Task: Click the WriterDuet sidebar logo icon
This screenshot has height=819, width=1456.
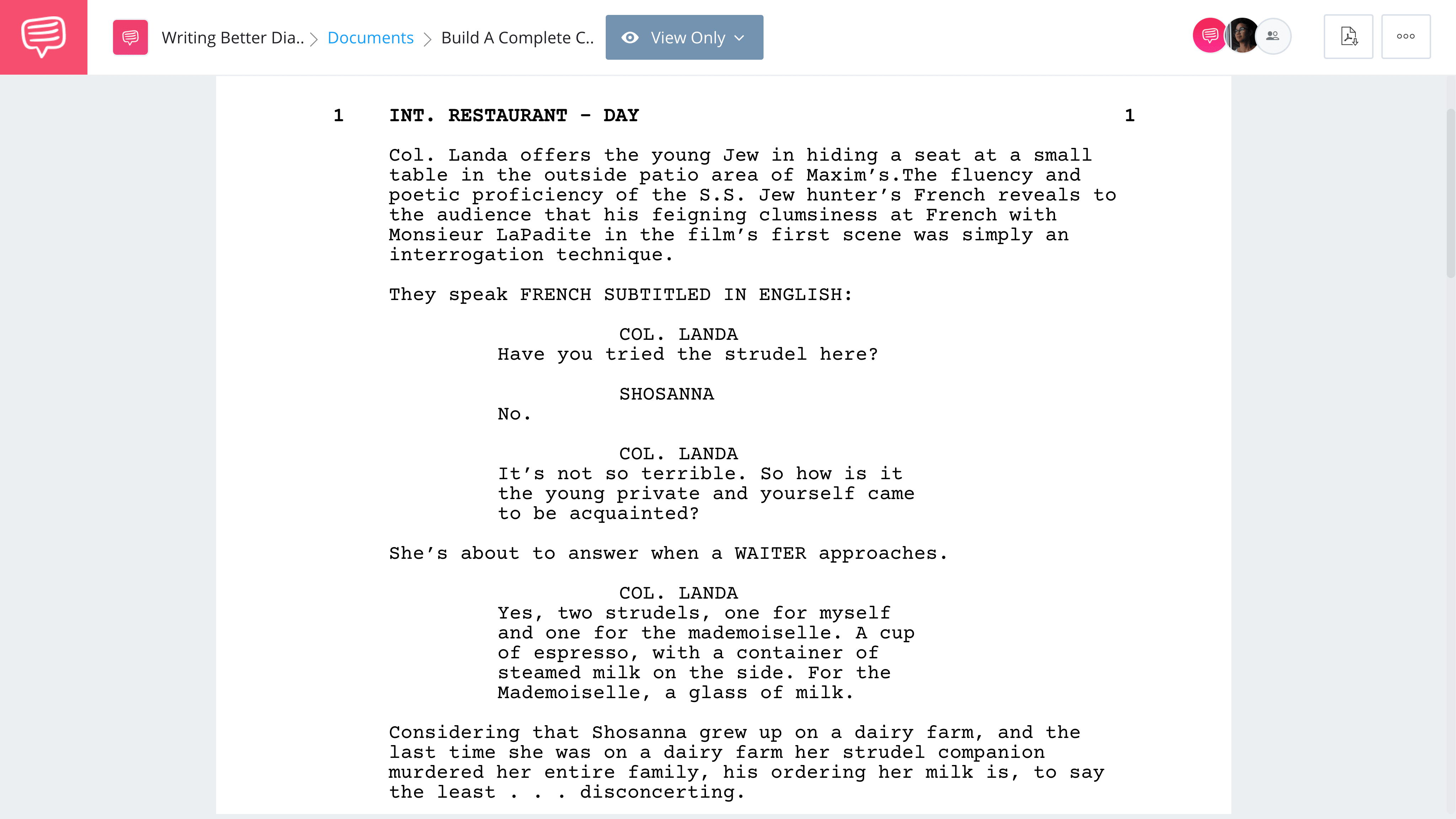Action: point(44,37)
